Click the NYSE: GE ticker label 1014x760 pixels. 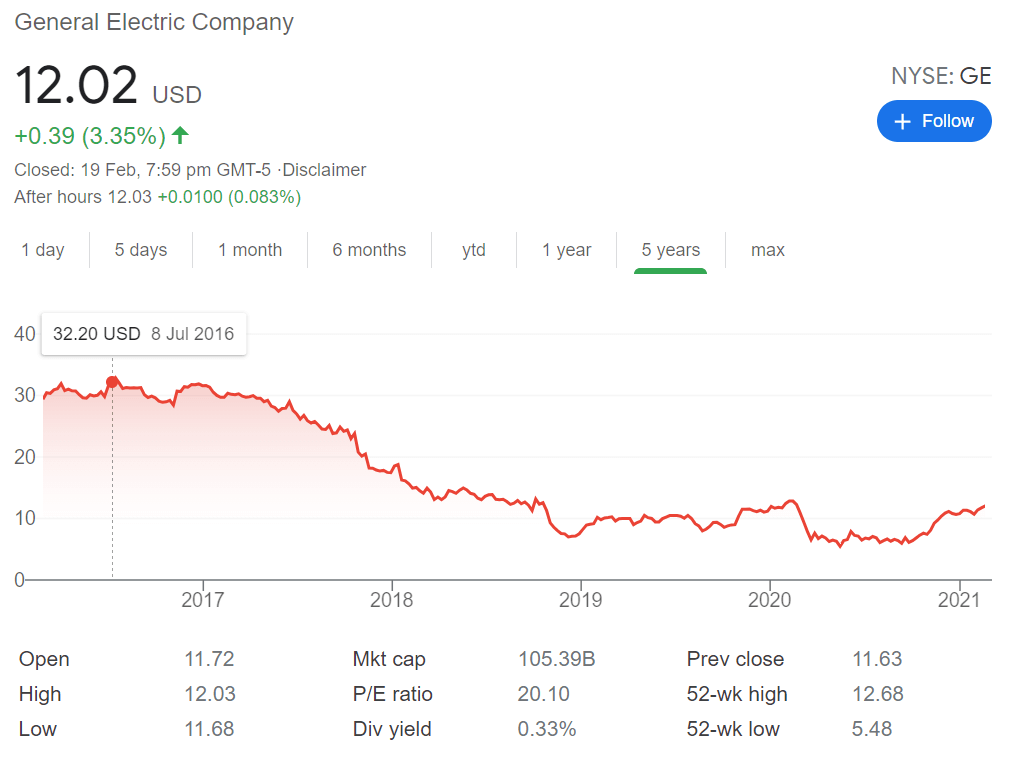(941, 76)
